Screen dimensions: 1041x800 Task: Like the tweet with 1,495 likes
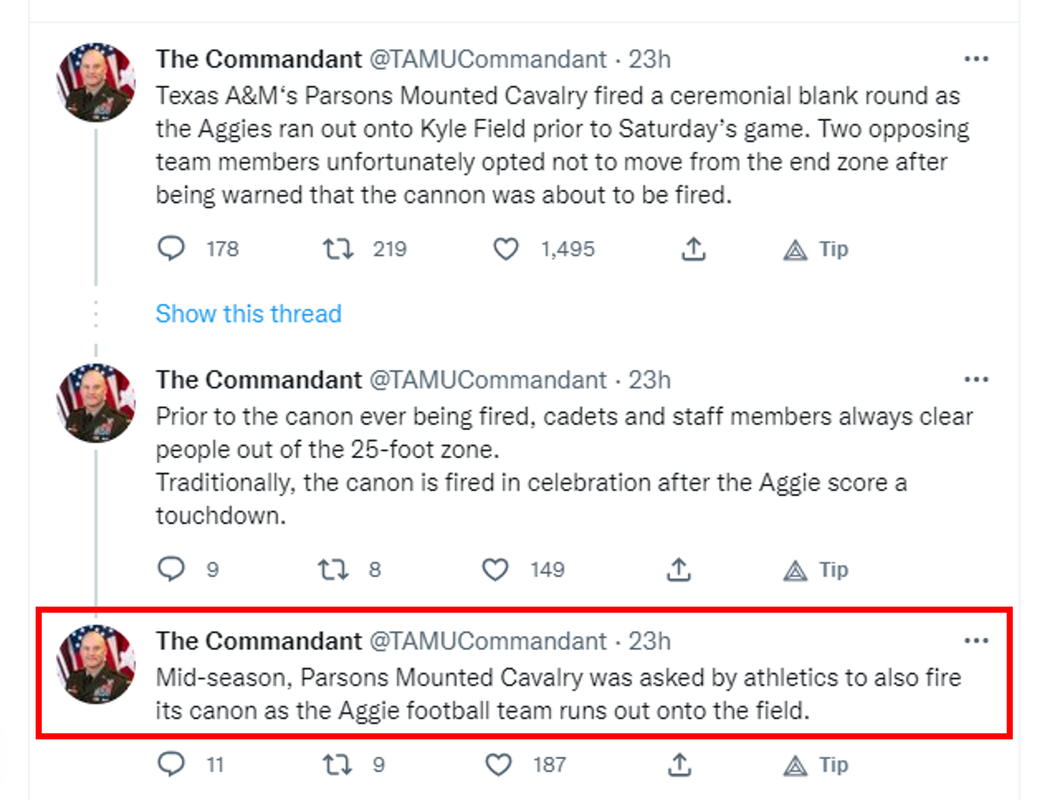506,249
